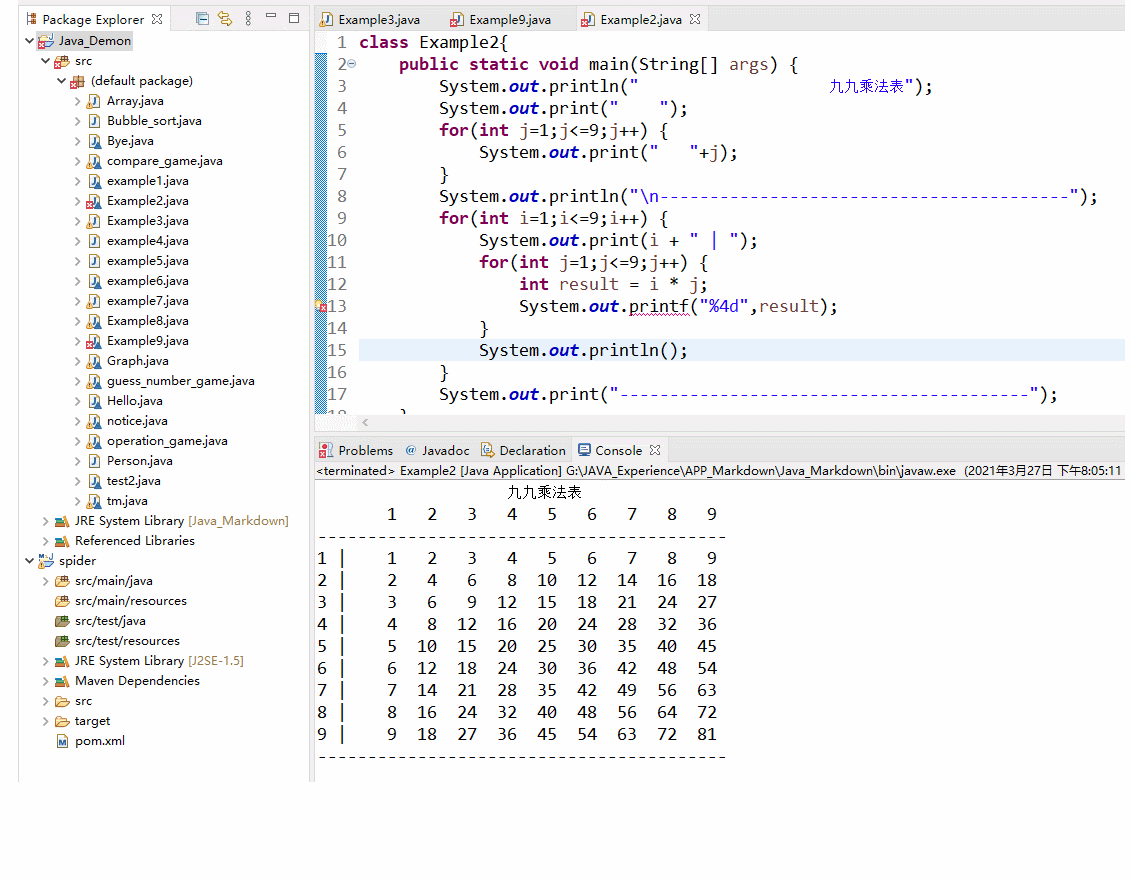The width and height of the screenshot is (1132, 880).
Task: Click the error marker on line 13
Action: [x=325, y=306]
